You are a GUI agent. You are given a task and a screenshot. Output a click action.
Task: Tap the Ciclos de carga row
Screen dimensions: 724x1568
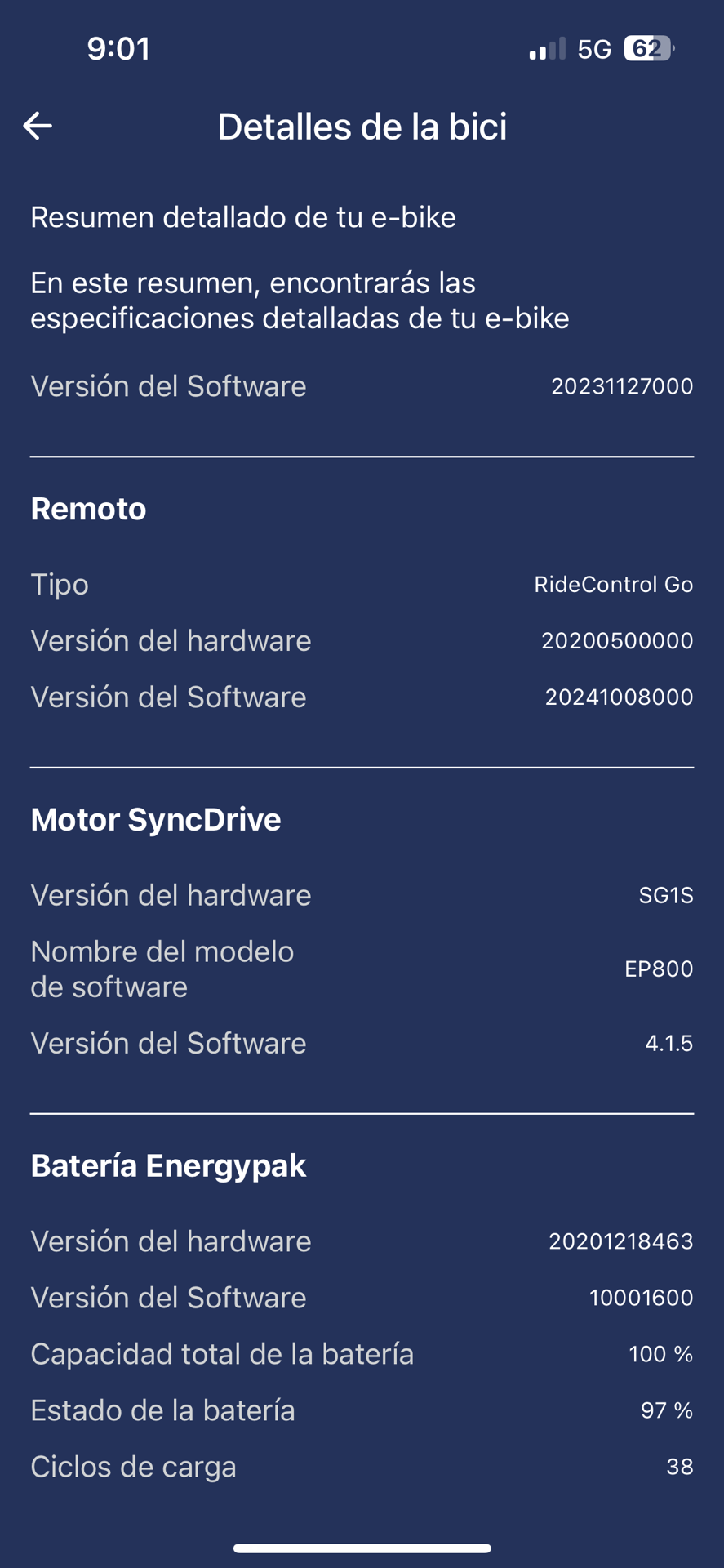coord(362,1467)
